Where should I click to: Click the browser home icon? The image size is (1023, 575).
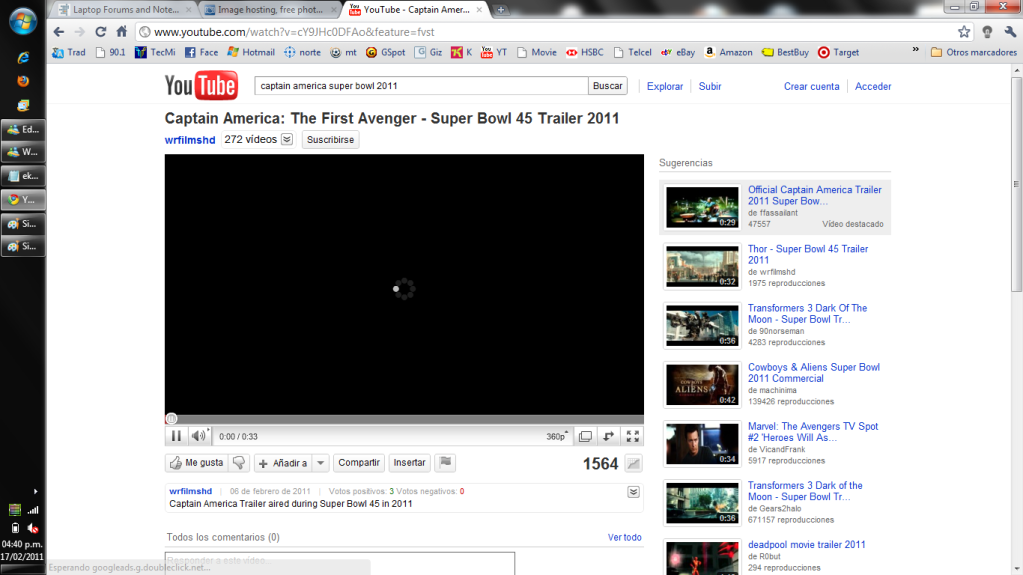121,31
